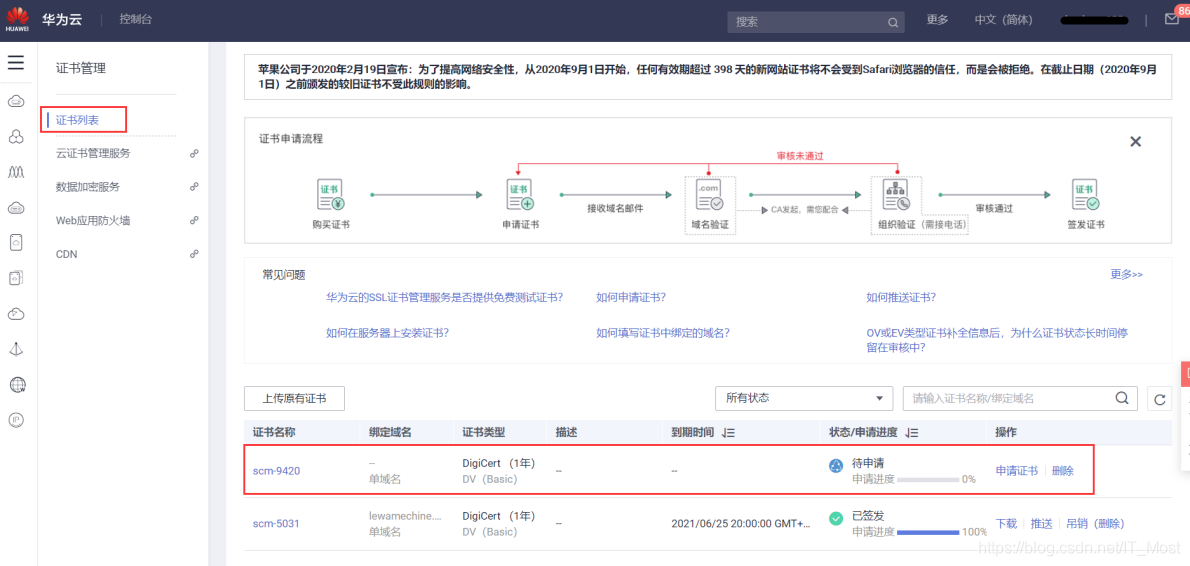Click the 上传原有证书 button
Image resolution: width=1190 pixels, height=566 pixels.
point(294,398)
